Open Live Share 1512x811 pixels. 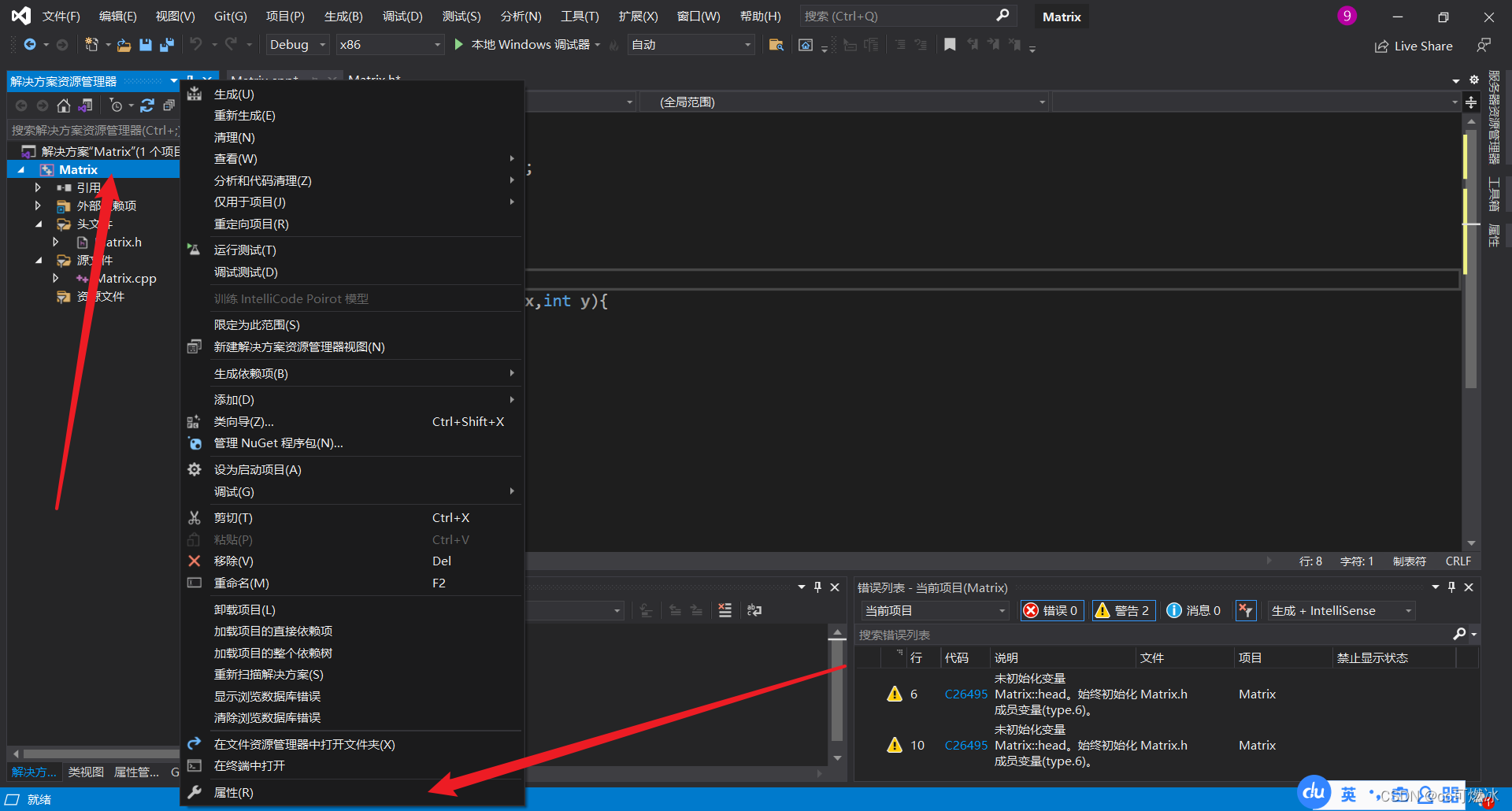[x=1414, y=46]
